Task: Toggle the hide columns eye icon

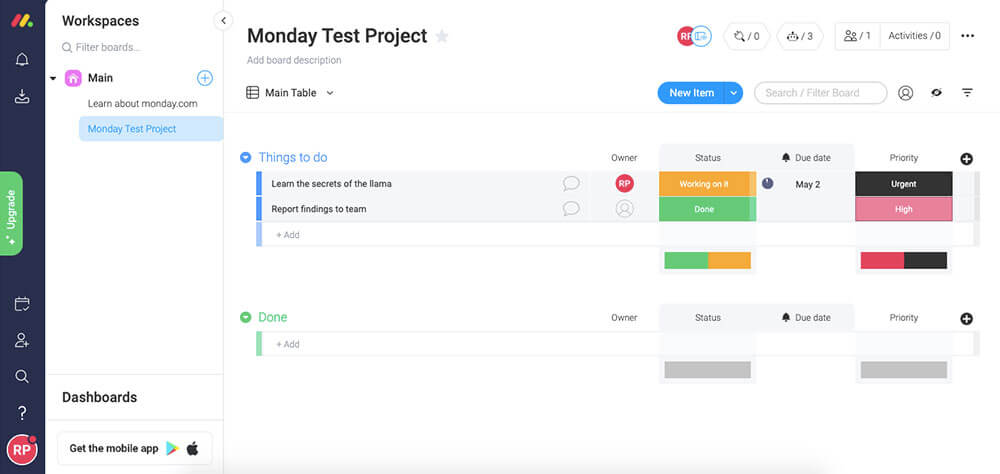Action: click(x=936, y=93)
